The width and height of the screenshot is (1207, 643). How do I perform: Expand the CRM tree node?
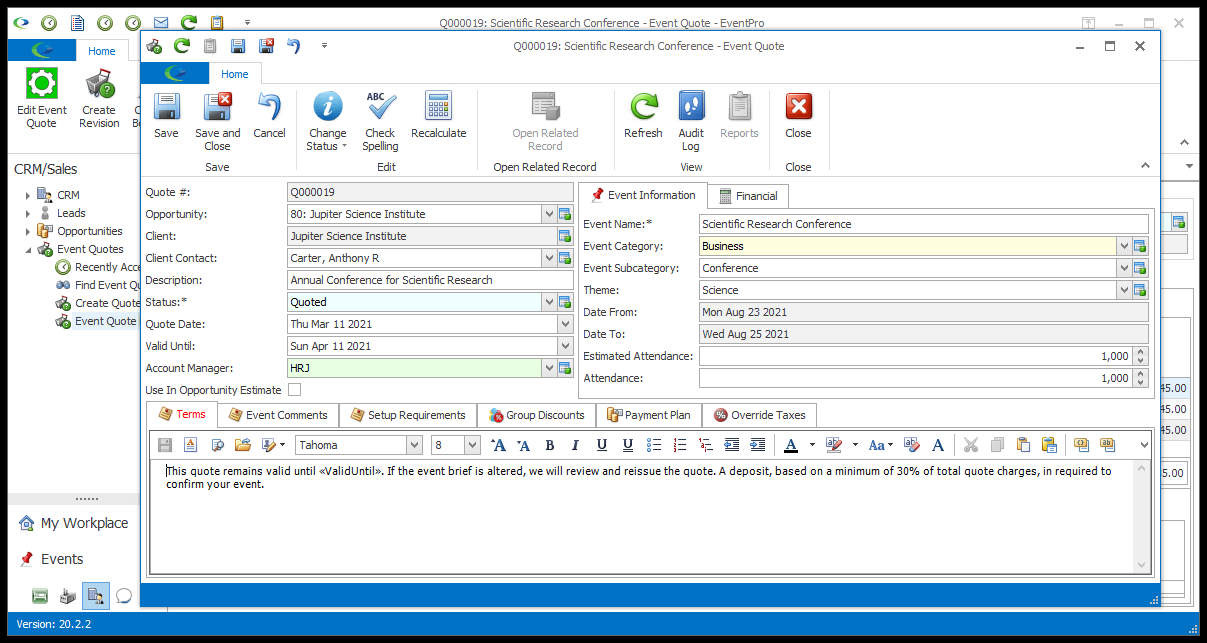coord(28,195)
